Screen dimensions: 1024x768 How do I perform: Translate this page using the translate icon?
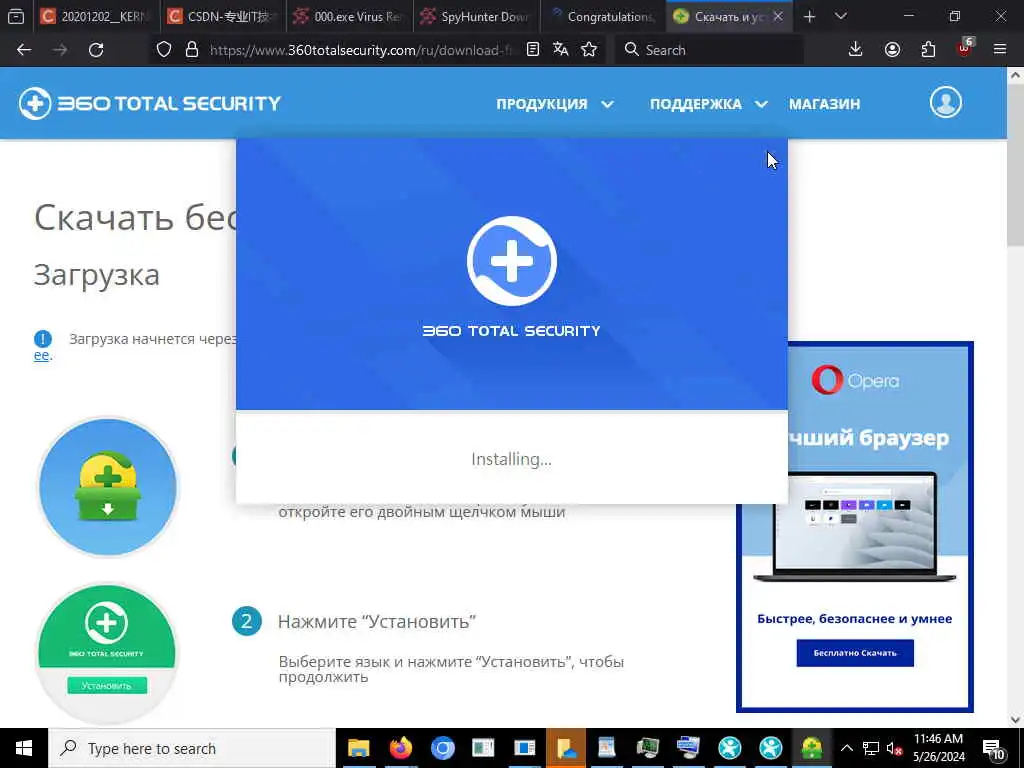pyautogui.click(x=560, y=50)
